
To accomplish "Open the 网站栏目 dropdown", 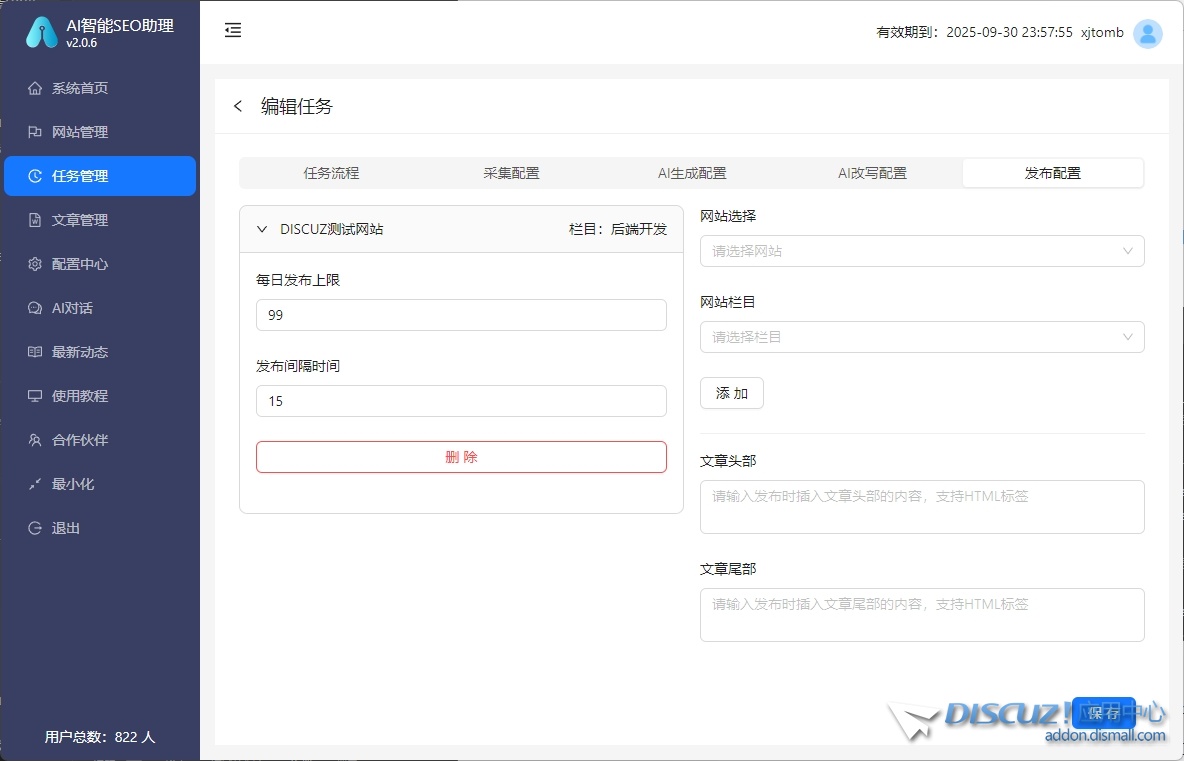I will coord(921,337).
